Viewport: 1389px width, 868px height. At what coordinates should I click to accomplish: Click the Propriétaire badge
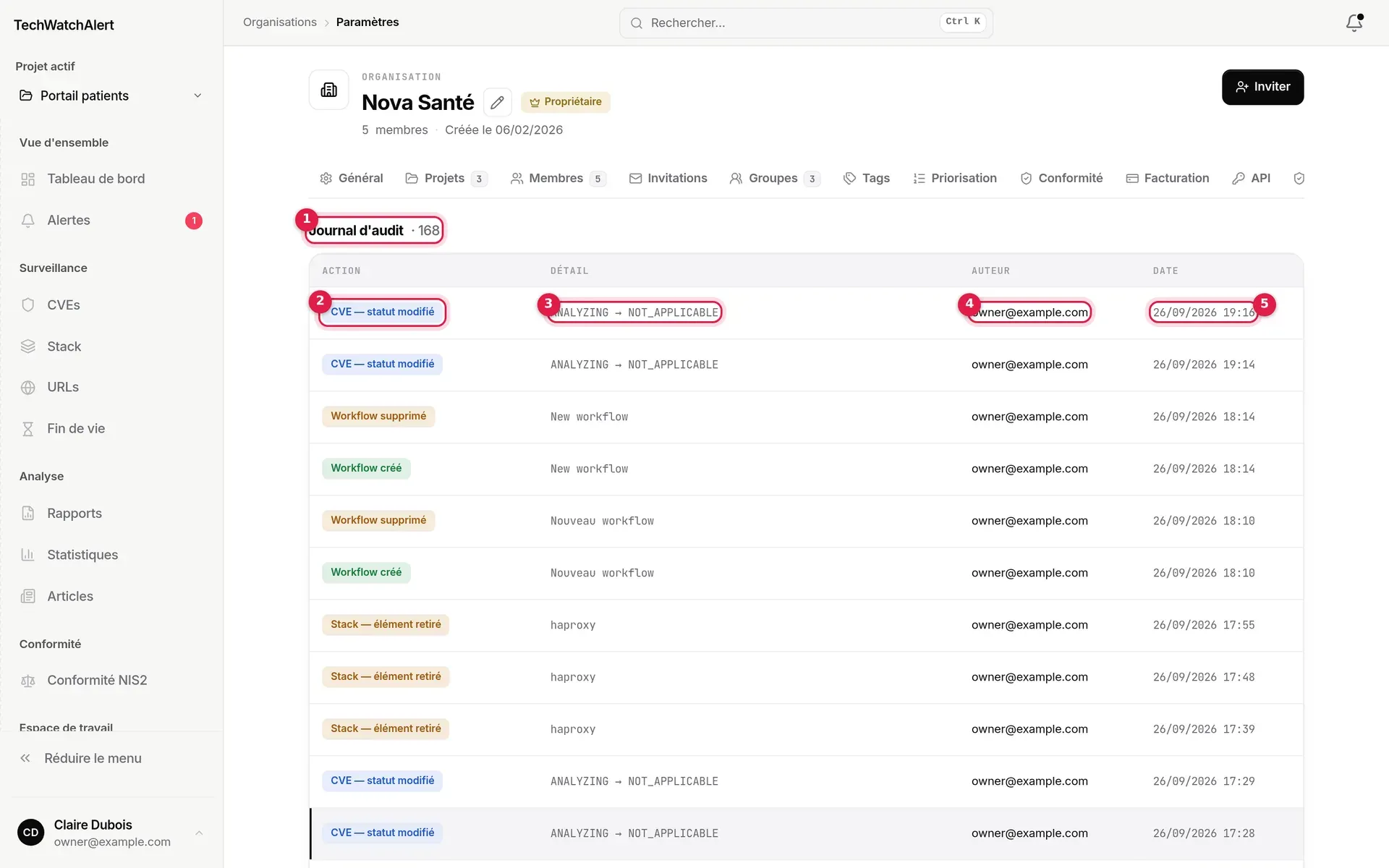pos(566,102)
